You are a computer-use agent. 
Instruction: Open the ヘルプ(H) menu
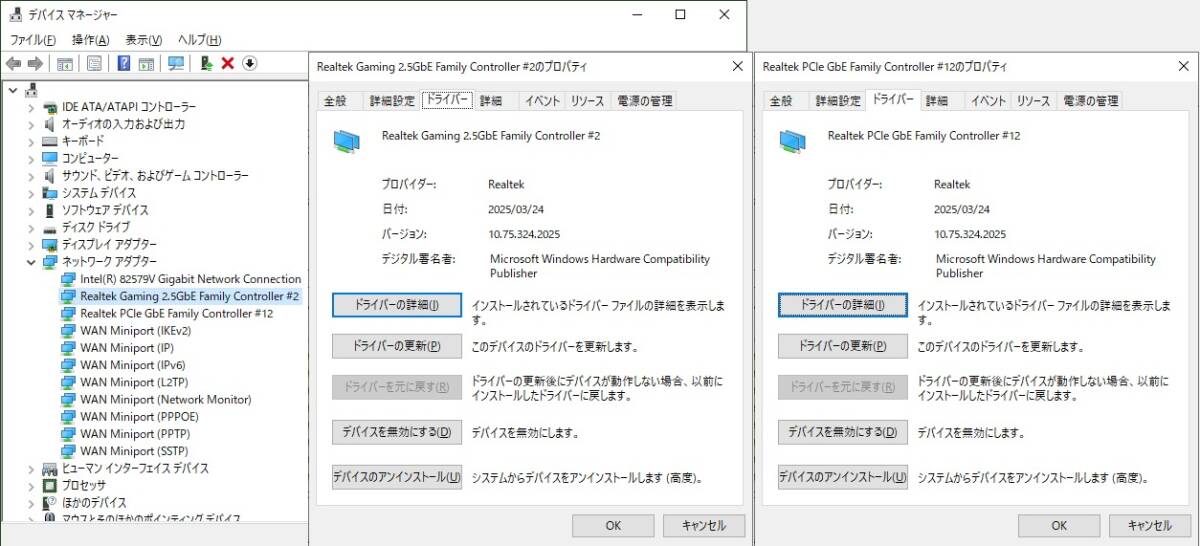(x=199, y=40)
